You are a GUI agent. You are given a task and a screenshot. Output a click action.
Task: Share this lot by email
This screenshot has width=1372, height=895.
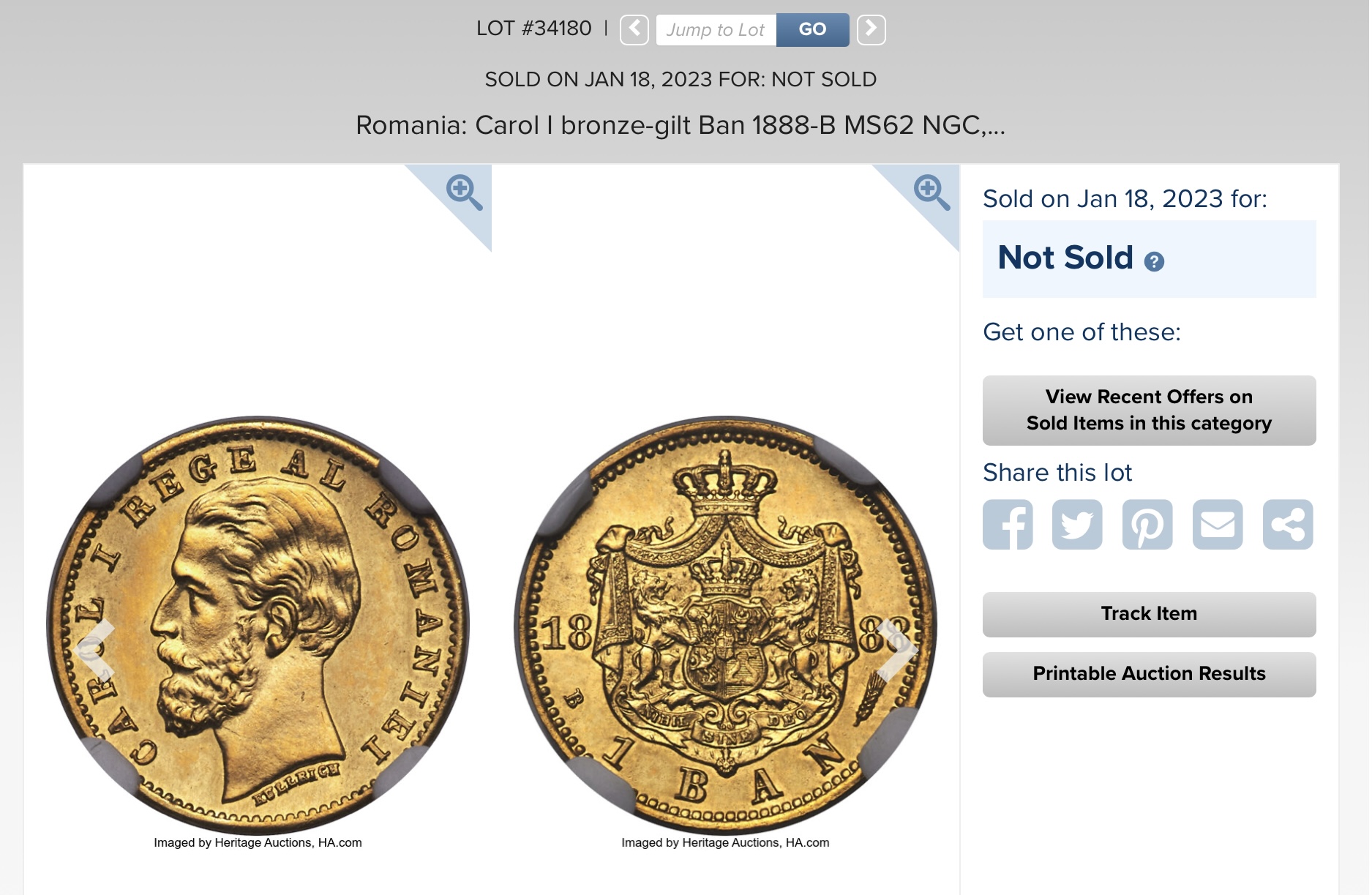1218,524
